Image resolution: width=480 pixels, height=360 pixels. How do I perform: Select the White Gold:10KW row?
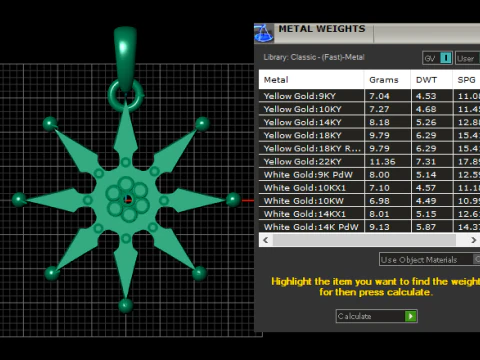point(369,201)
